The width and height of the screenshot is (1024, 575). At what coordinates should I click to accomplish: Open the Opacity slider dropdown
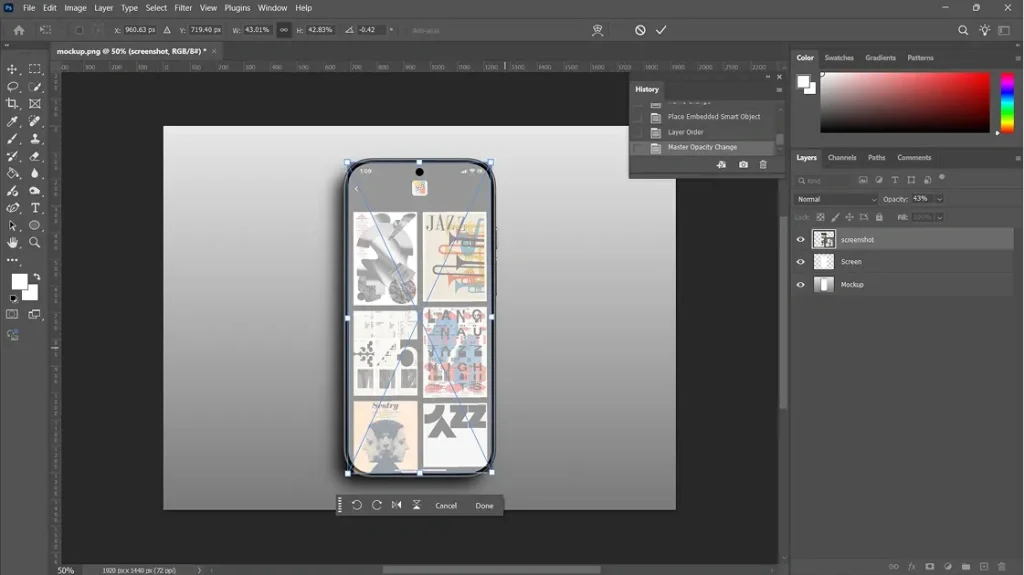click(x=939, y=199)
